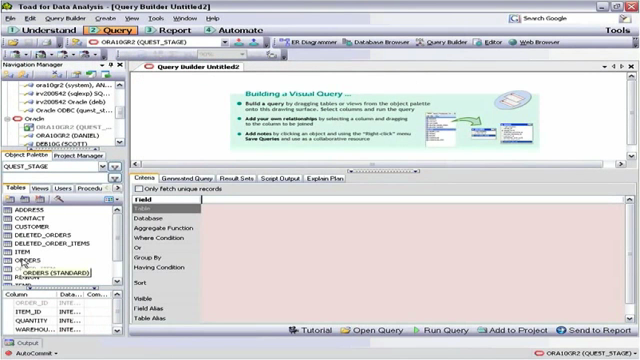Open the zoom percentage dropdown
Viewport: 640px width, 360px height.
pyautogui.click(x=242, y=54)
